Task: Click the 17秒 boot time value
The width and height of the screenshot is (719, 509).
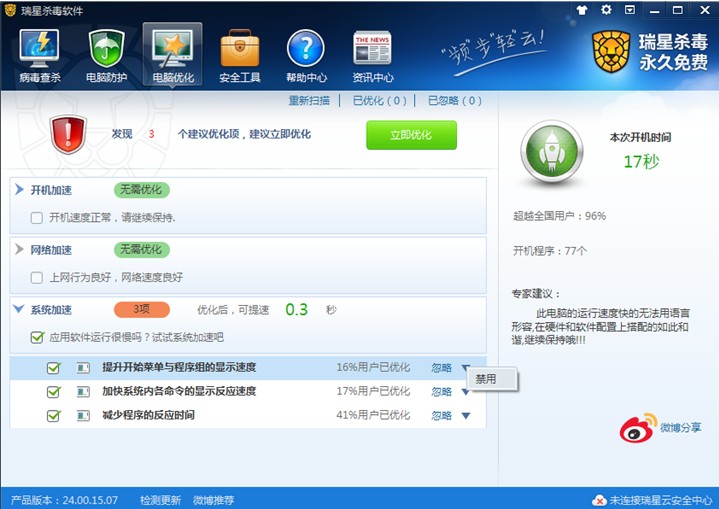Action: (x=641, y=161)
